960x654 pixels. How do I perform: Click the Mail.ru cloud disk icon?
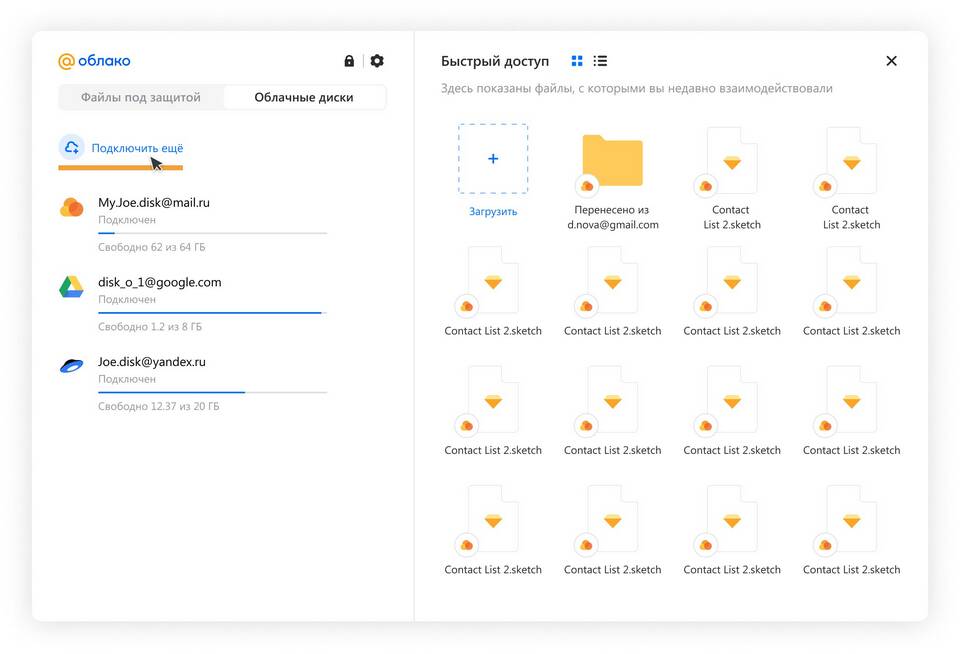pos(71,207)
